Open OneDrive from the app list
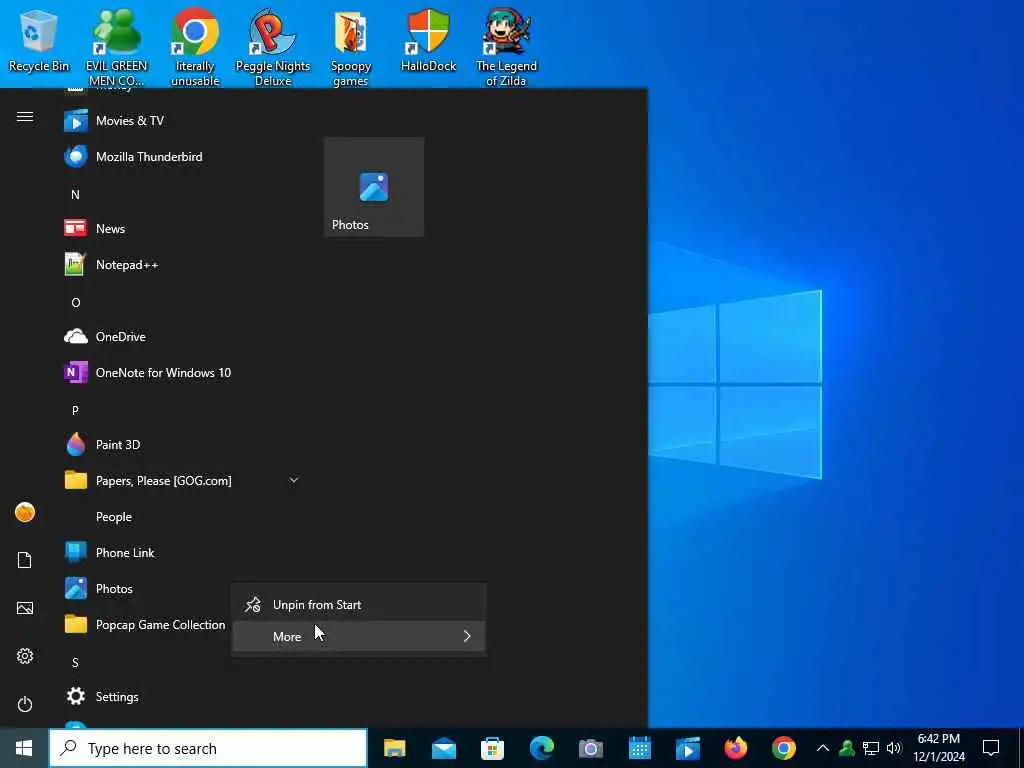The width and height of the screenshot is (1024, 768). (183, 336)
